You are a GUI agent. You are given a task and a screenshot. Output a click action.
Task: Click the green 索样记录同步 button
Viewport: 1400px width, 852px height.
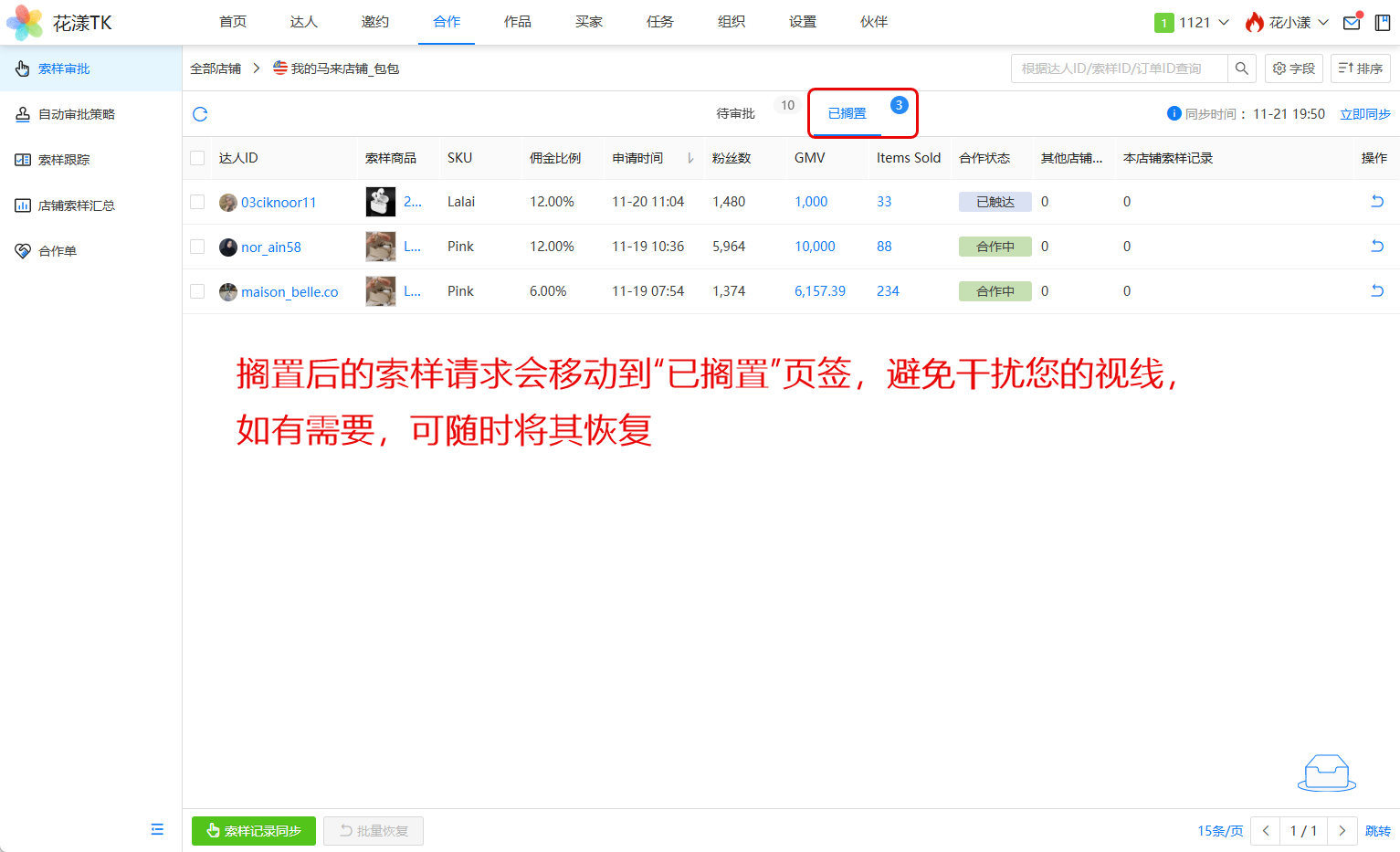(254, 831)
